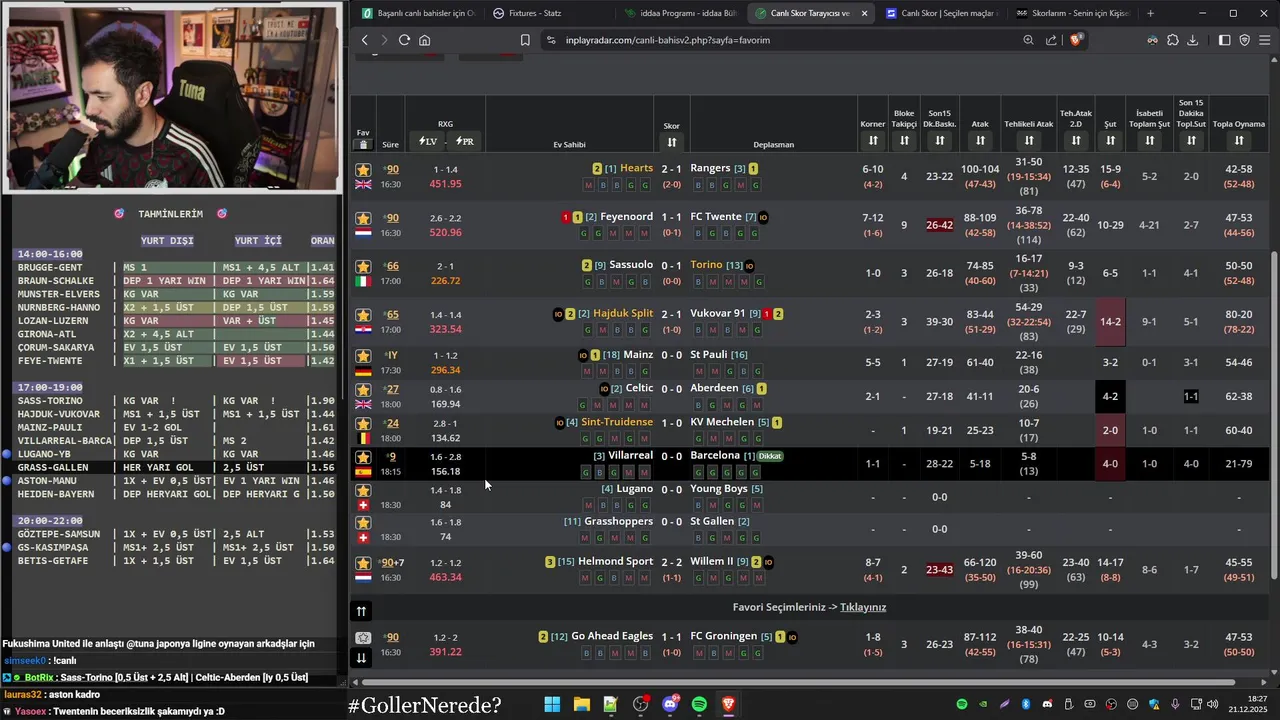Open the Tıklayınız link for favorite selections

(x=863, y=607)
